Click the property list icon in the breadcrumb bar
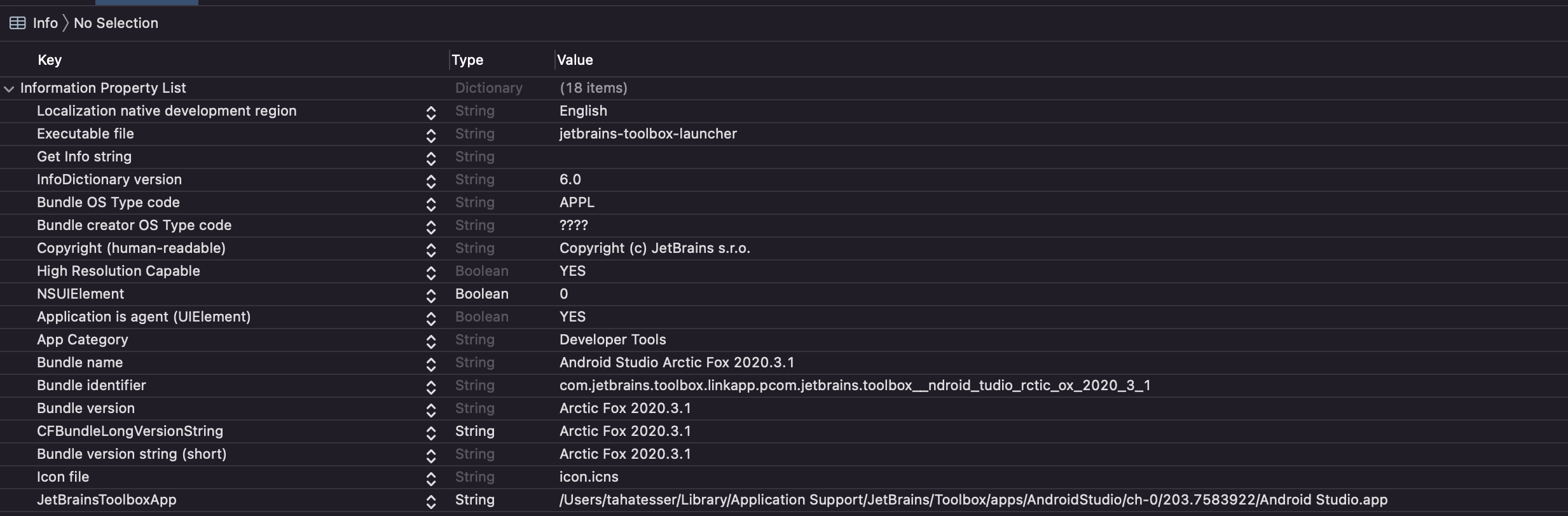This screenshot has height=516, width=1568. pos(17,23)
